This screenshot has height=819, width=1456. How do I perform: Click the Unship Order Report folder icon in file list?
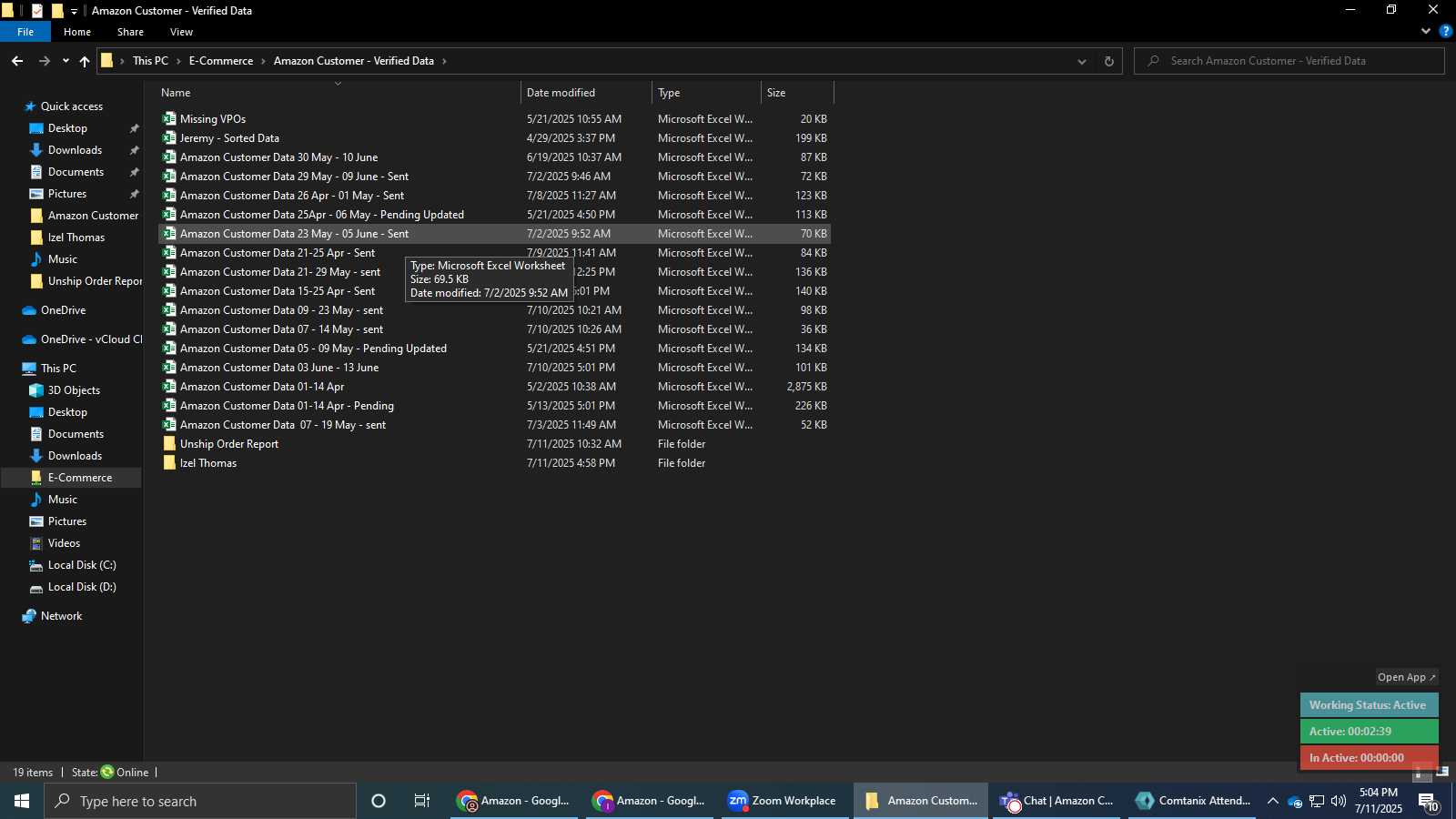click(x=169, y=444)
